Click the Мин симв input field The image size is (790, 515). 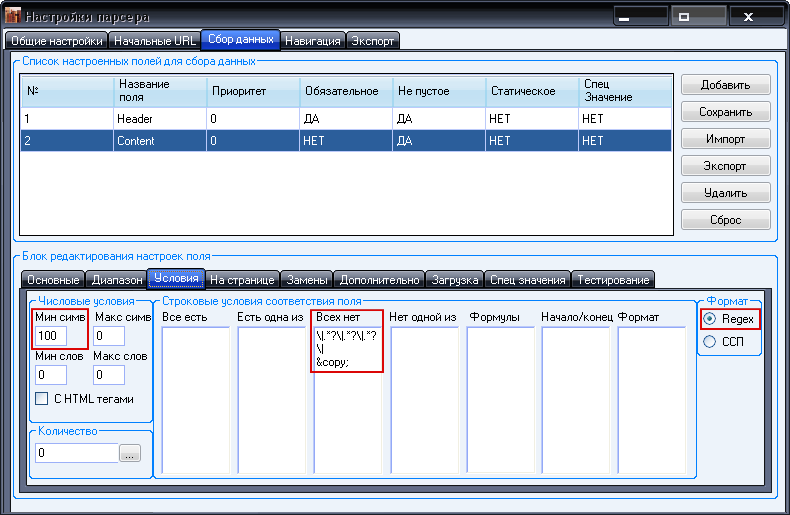coord(50,336)
